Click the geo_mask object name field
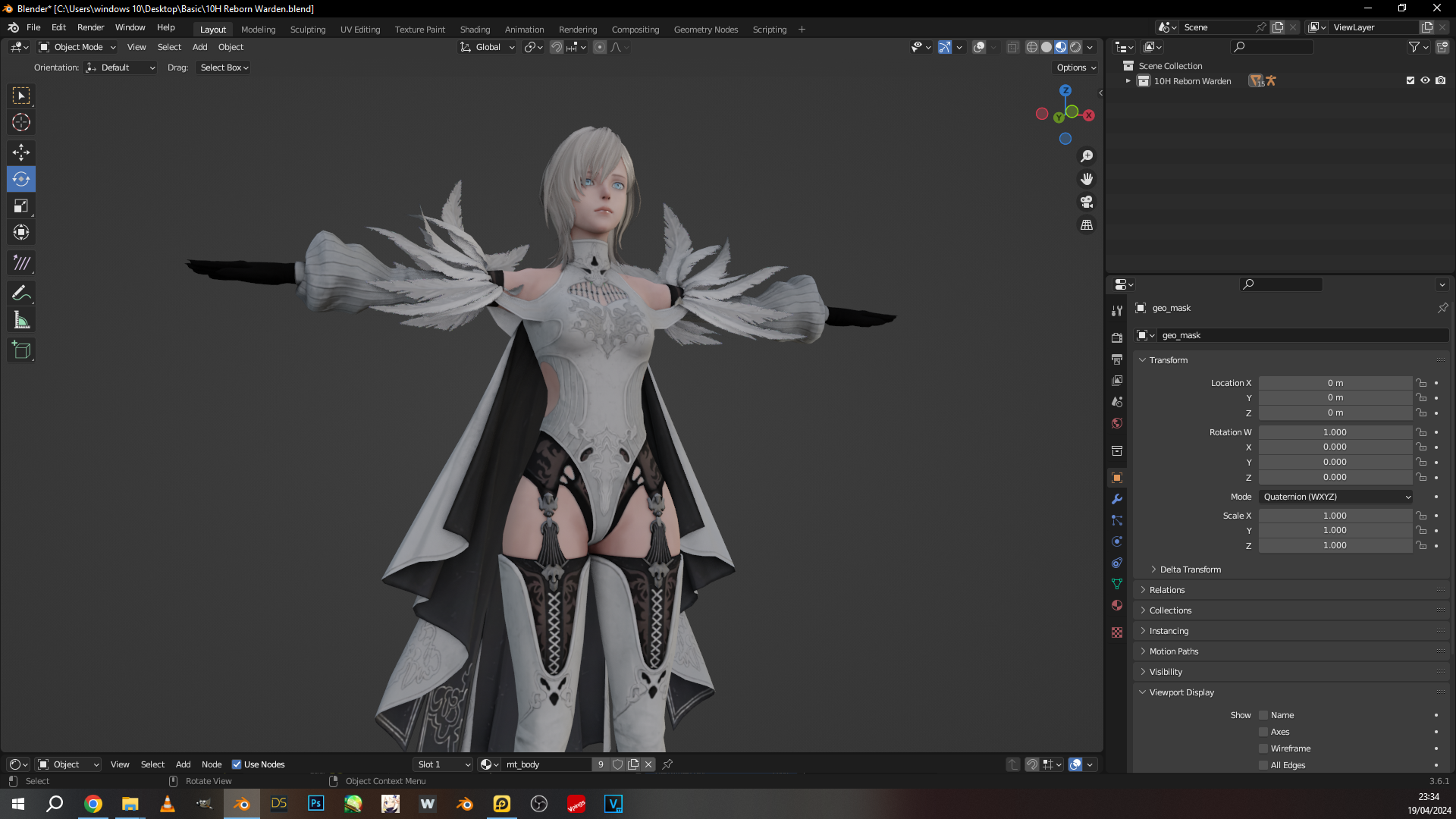The height and width of the screenshot is (819, 1456). (1303, 335)
